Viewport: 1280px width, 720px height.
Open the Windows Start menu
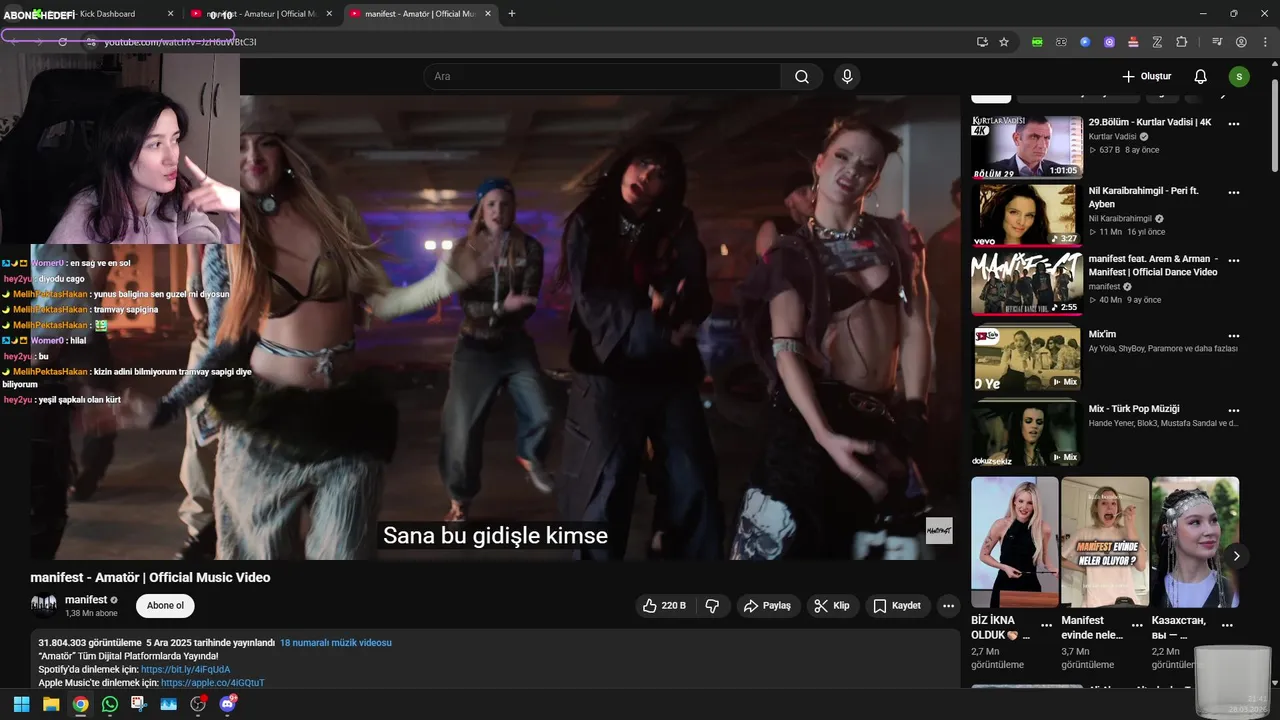21,704
